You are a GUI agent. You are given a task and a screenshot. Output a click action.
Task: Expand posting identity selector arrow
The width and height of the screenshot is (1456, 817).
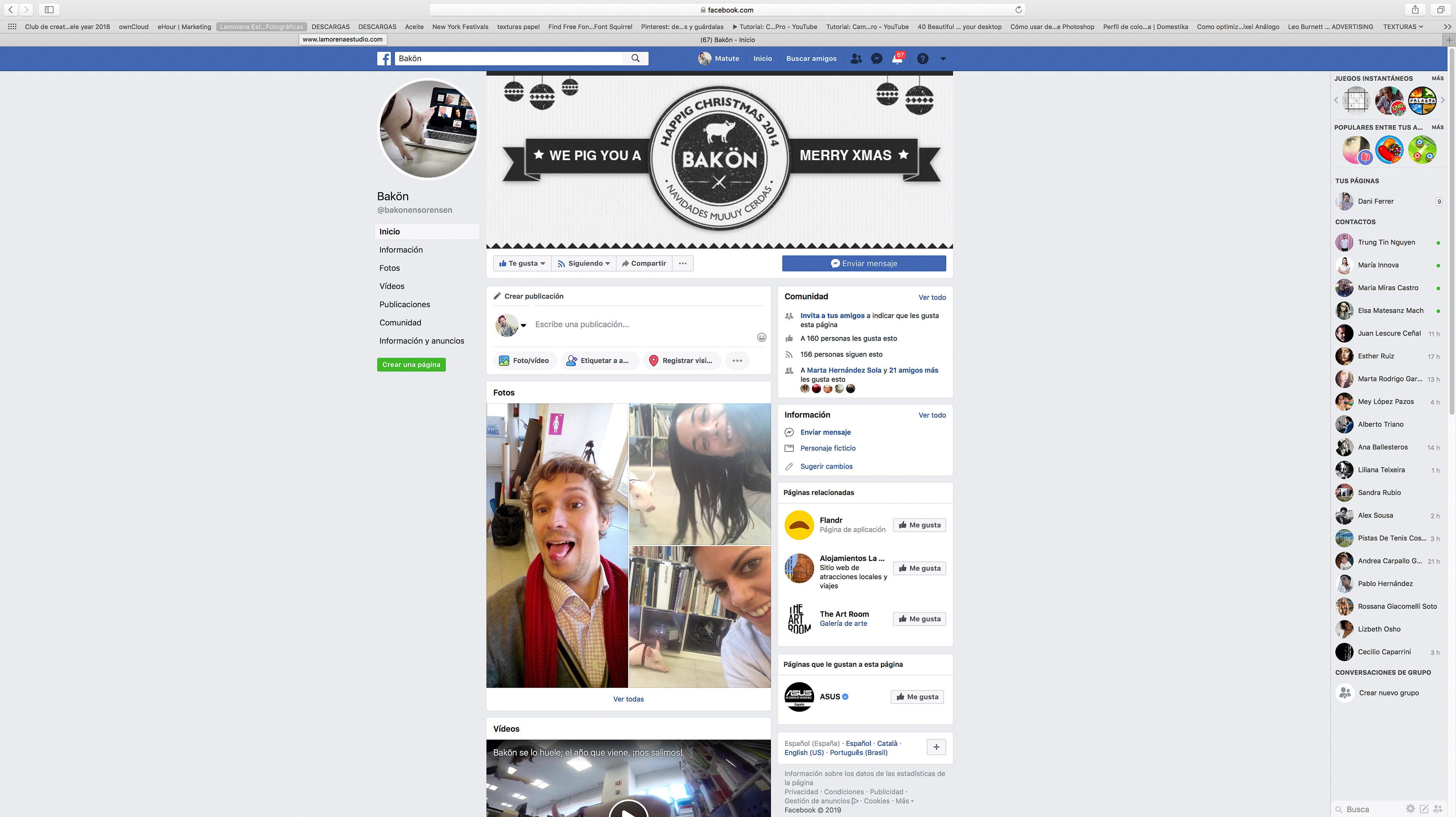point(523,325)
